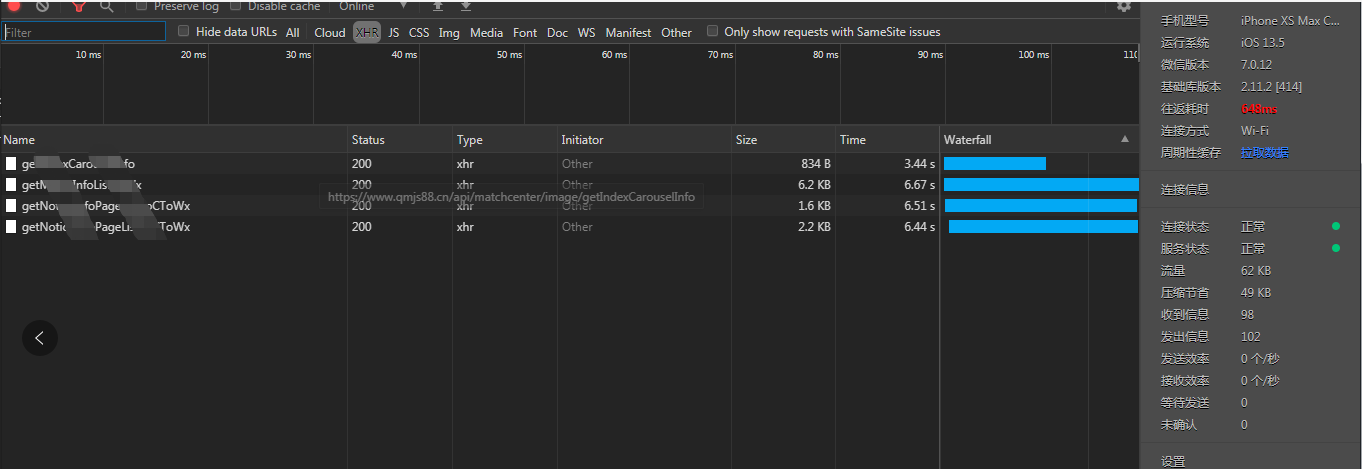Toggle the red filter funnel icon

[x=79, y=7]
